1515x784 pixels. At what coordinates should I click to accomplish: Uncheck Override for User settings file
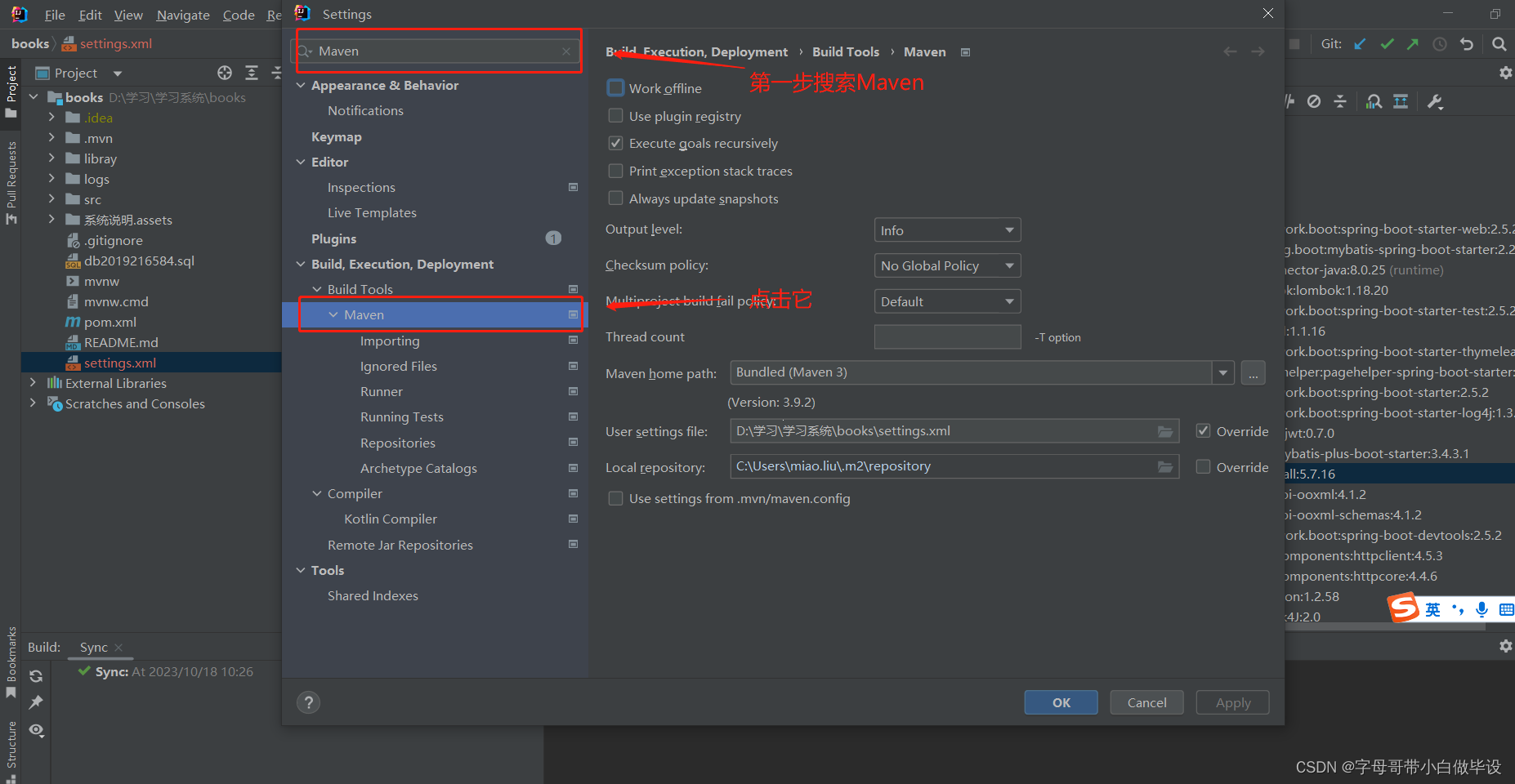point(1203,431)
